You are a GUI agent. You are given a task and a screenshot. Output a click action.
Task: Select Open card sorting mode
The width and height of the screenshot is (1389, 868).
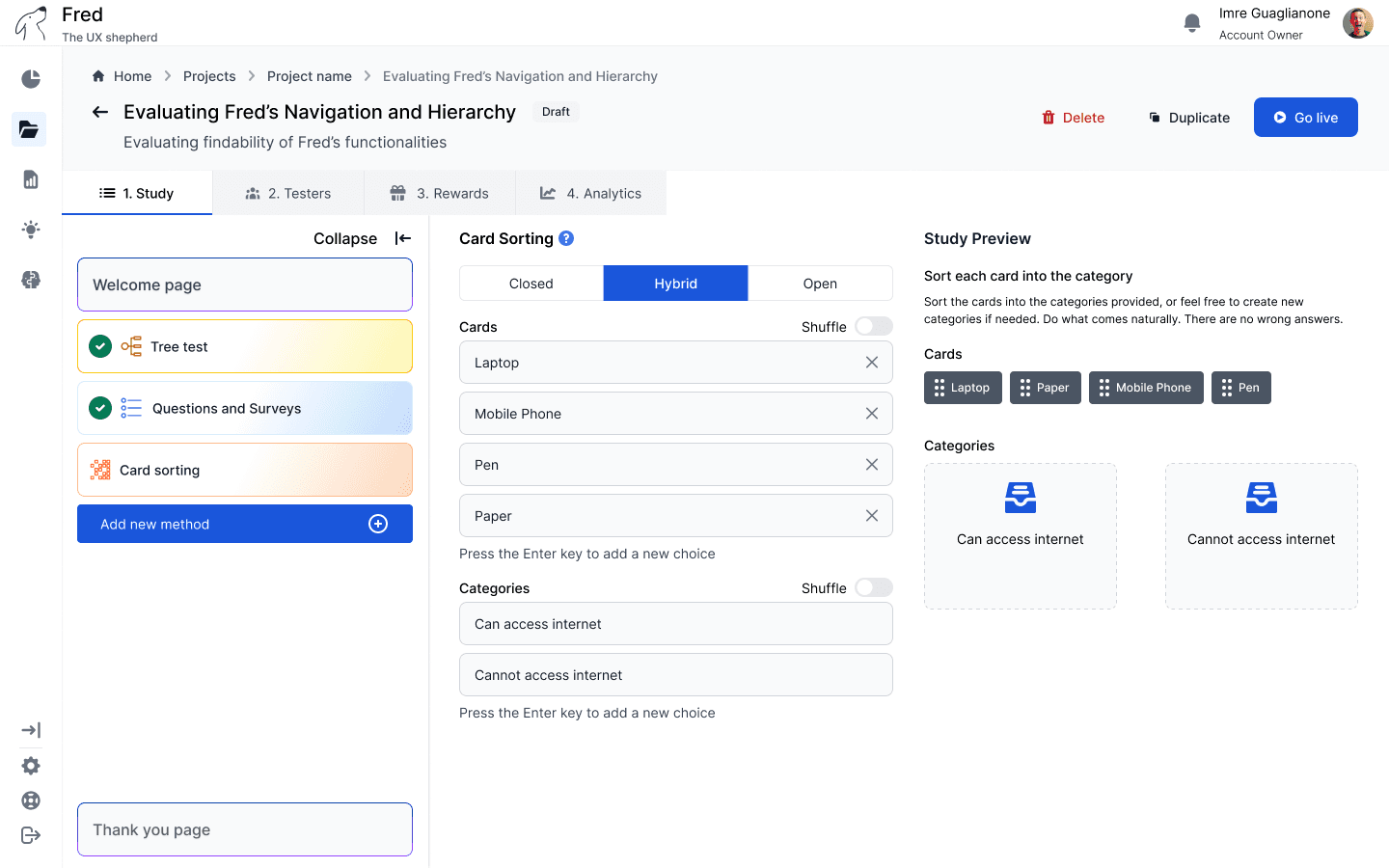[820, 284]
